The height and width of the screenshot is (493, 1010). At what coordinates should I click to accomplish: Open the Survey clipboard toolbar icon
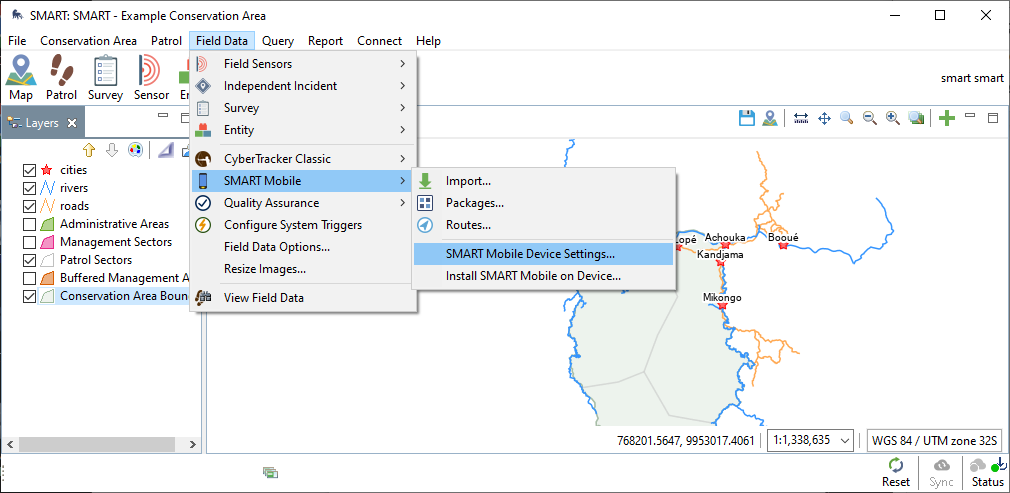click(x=105, y=77)
